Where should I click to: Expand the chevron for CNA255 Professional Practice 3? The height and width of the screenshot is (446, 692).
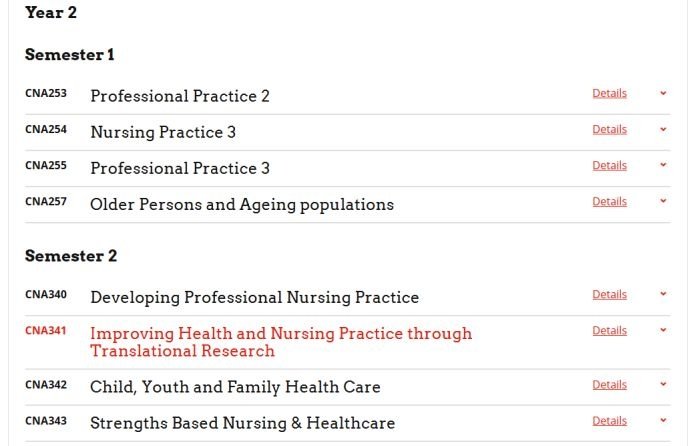coord(663,165)
